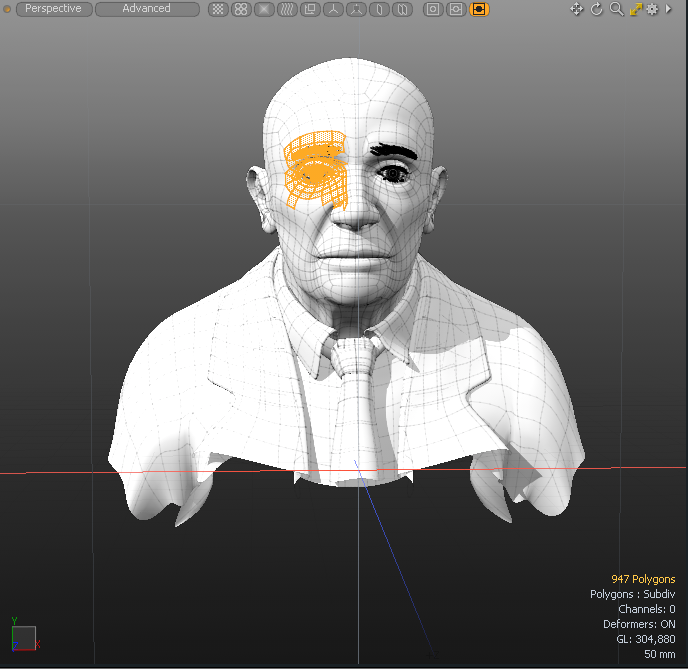Click the wavy lines icon in the toolbar
This screenshot has height=669, width=688.
click(287, 9)
